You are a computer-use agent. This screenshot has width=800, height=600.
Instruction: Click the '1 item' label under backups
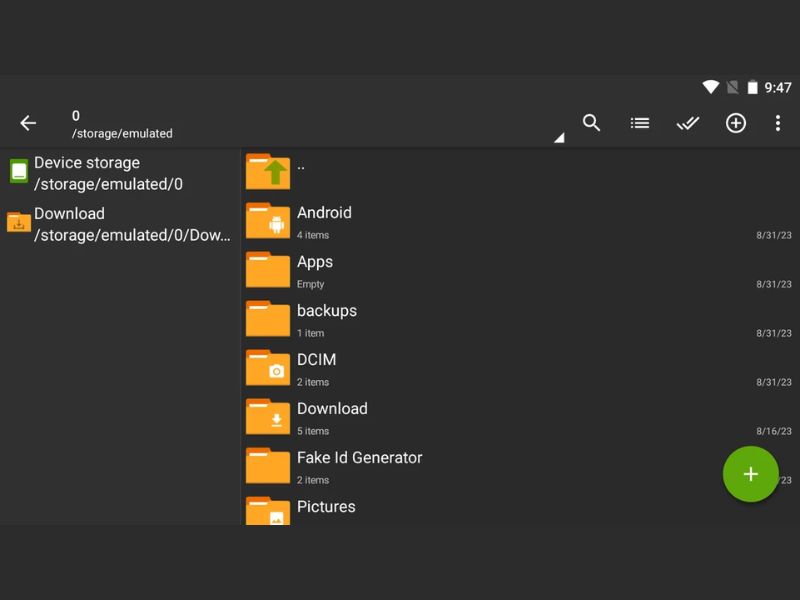click(x=310, y=333)
